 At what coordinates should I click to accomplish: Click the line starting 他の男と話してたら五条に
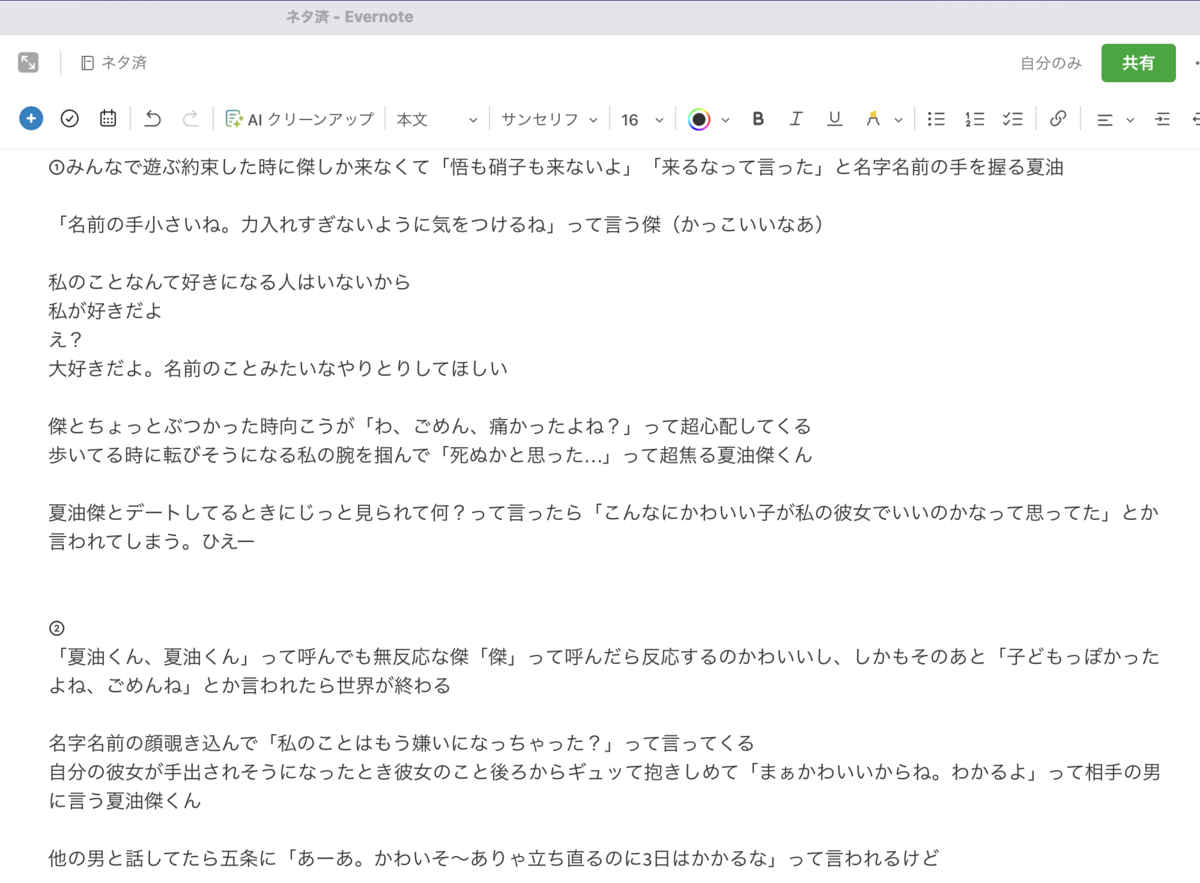pos(494,858)
